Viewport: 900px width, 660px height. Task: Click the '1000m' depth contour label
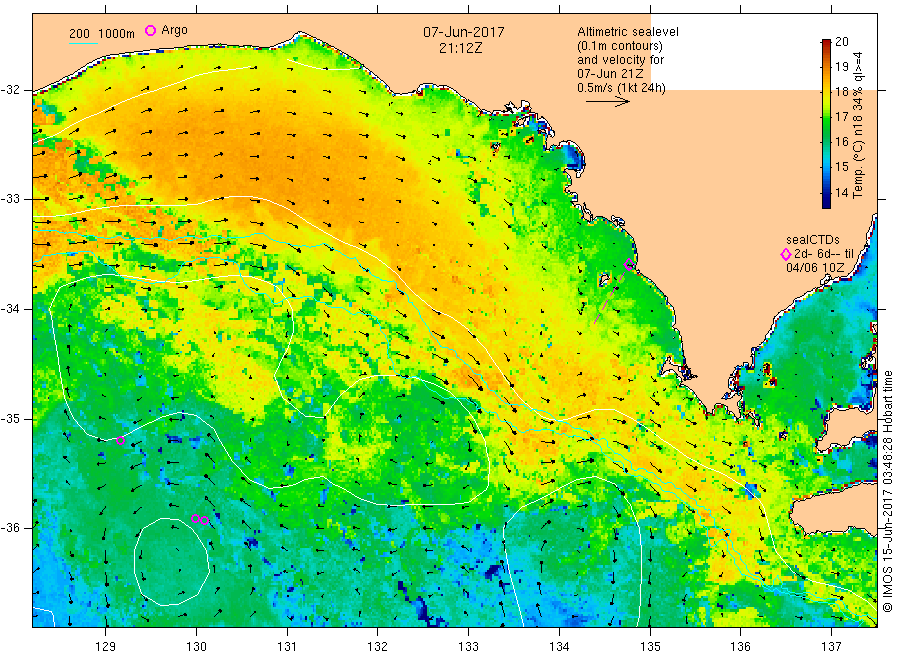(x=116, y=34)
